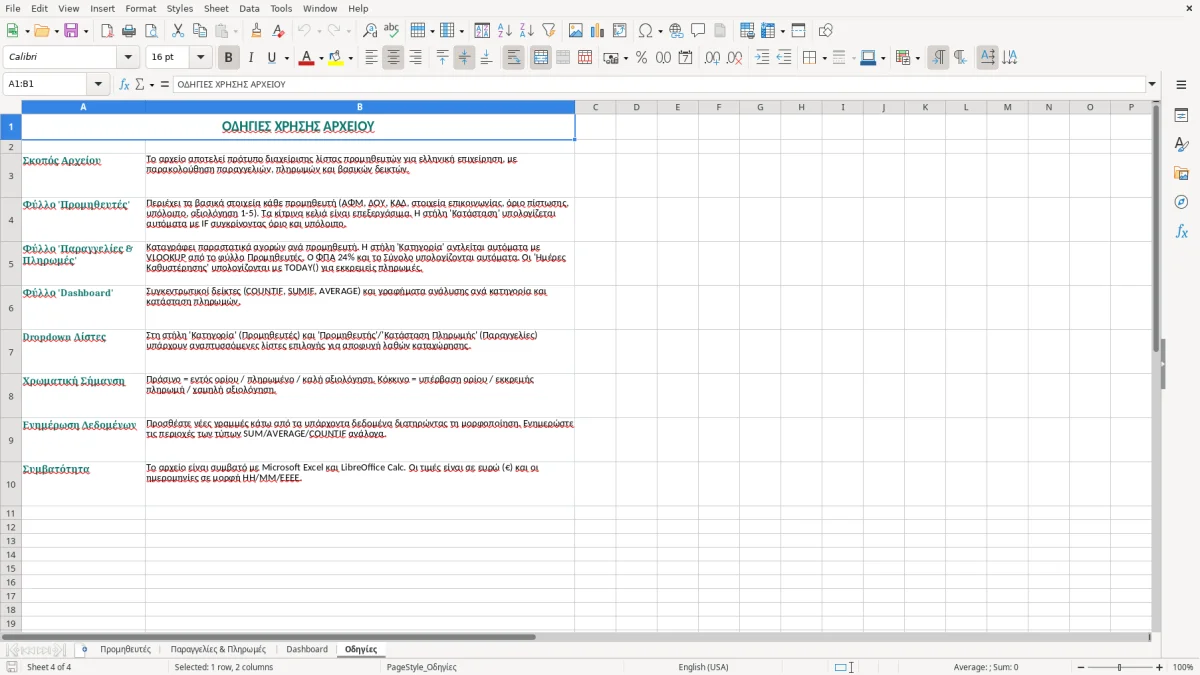Toggle Wrap Text for the cell
The height and width of the screenshot is (675, 1200).
(513, 58)
